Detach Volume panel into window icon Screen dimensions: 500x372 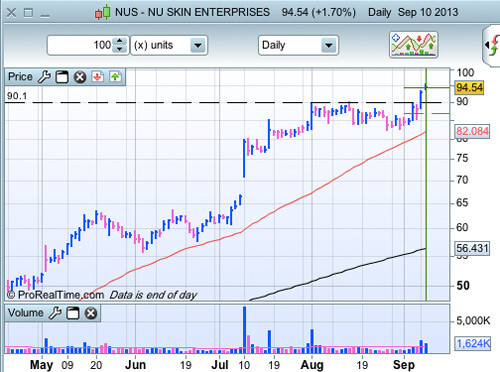point(73,313)
